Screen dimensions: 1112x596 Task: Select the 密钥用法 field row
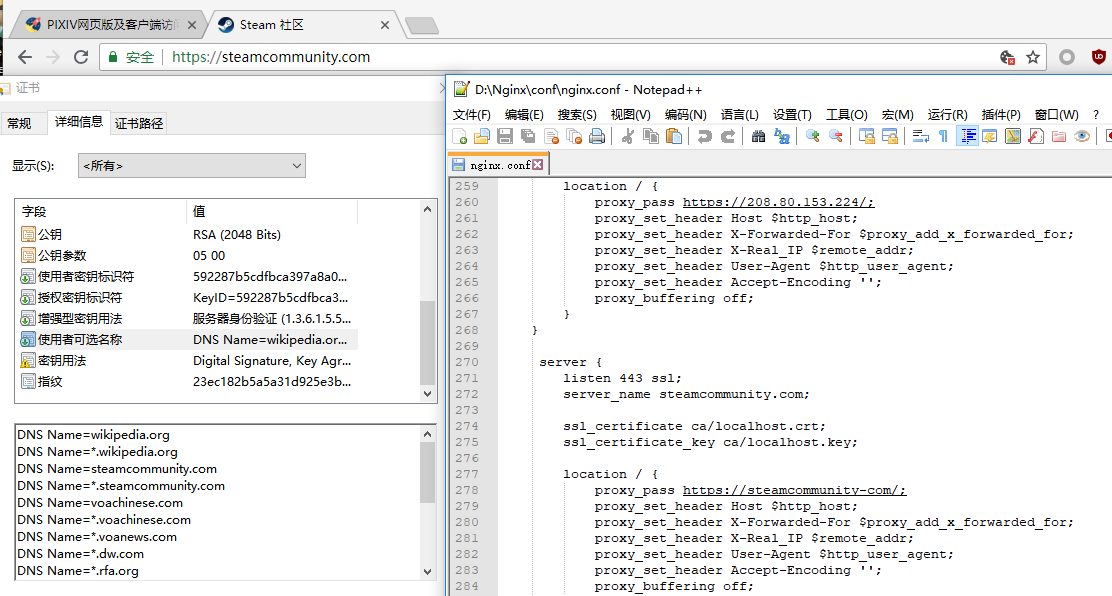(x=188, y=360)
